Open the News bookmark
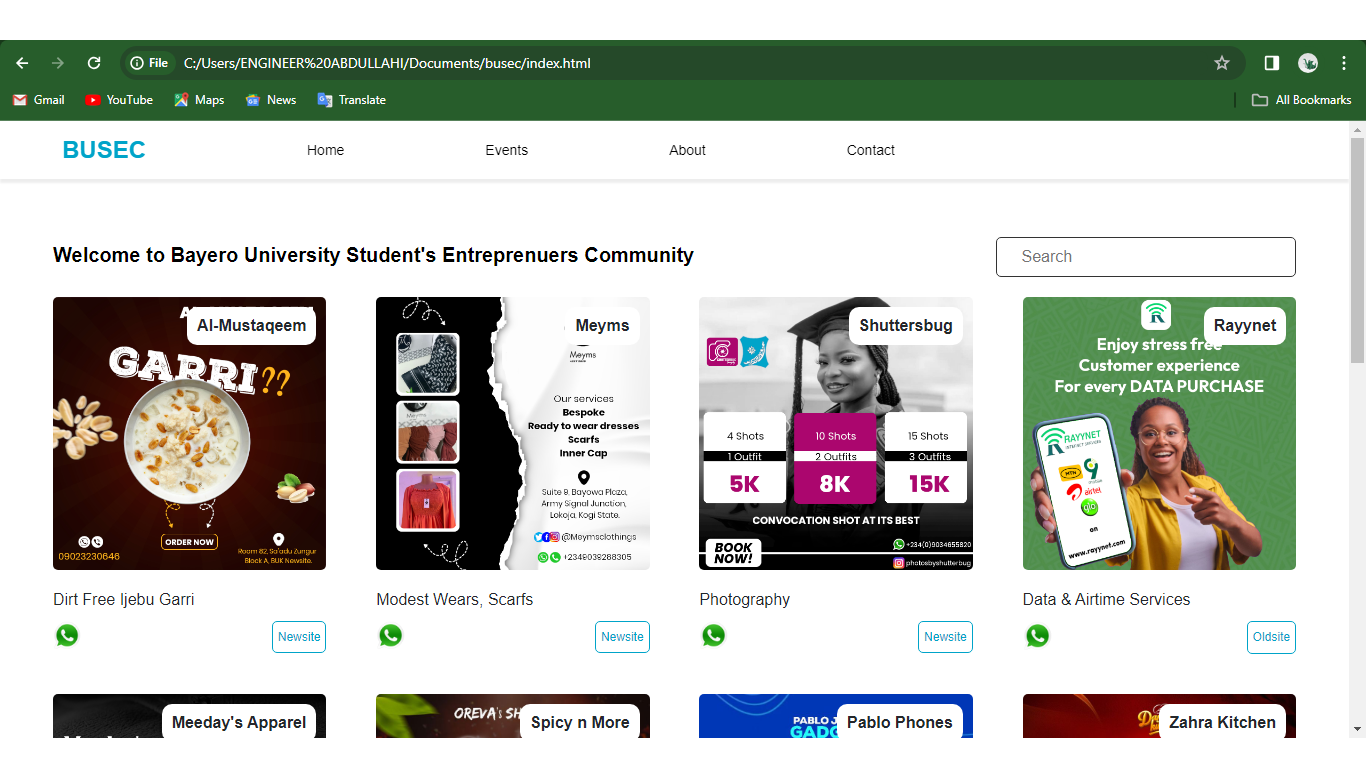Image resolution: width=1366 pixels, height=768 pixels. click(x=271, y=100)
